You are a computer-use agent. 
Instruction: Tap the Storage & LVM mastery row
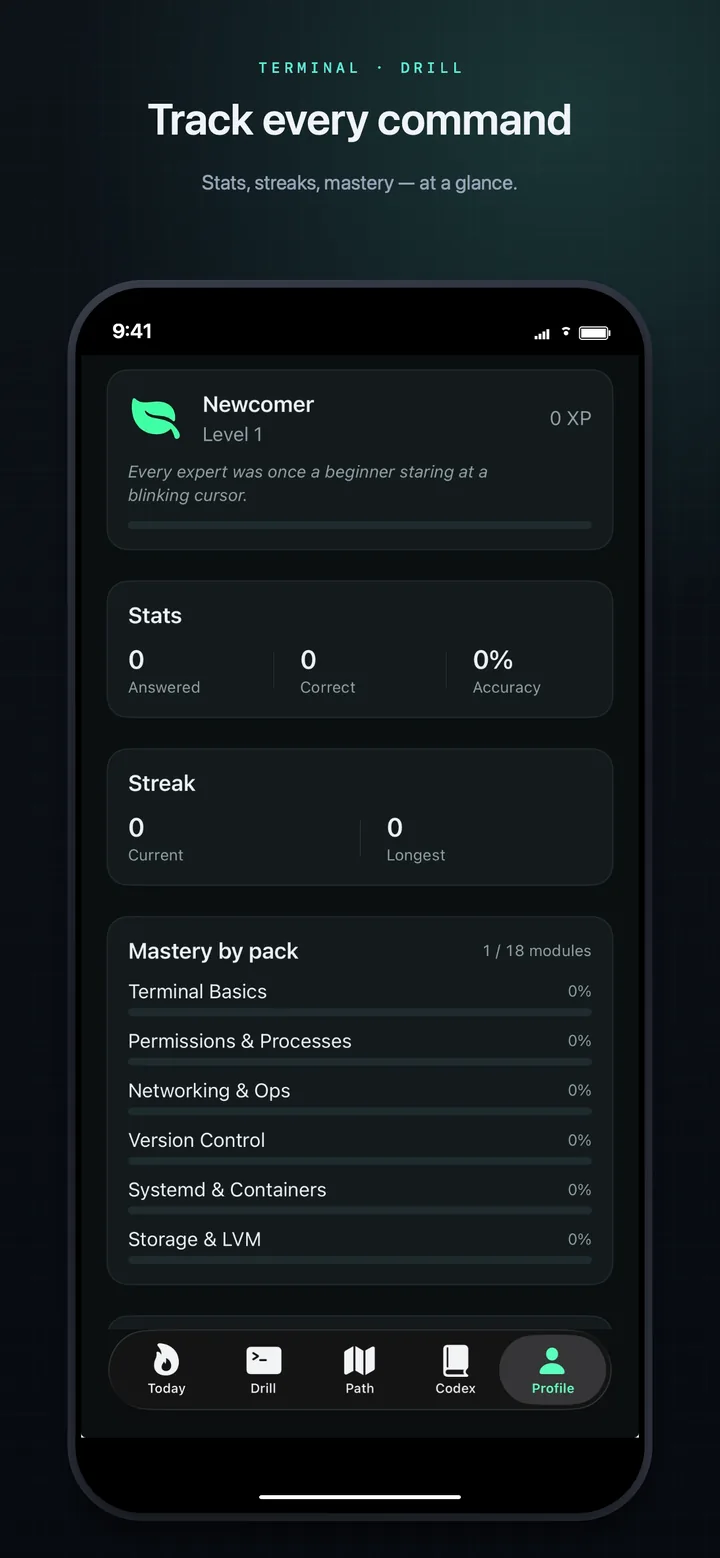click(x=360, y=1240)
